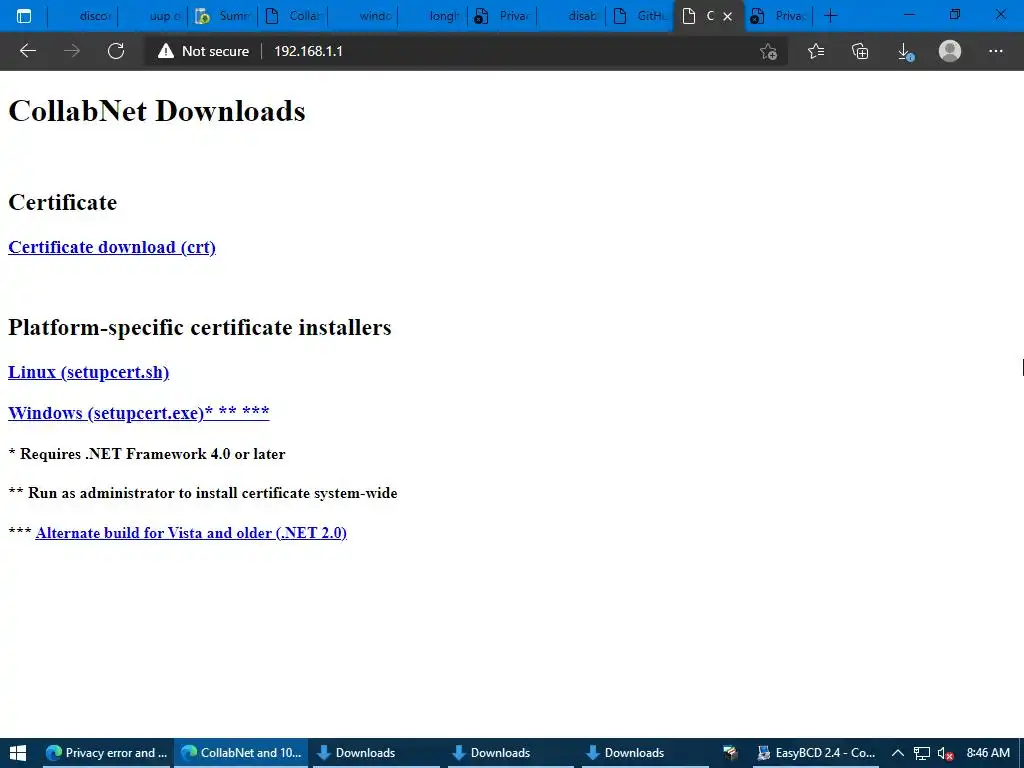Open the user profile avatar
This screenshot has width=1024, height=768.
click(x=950, y=51)
